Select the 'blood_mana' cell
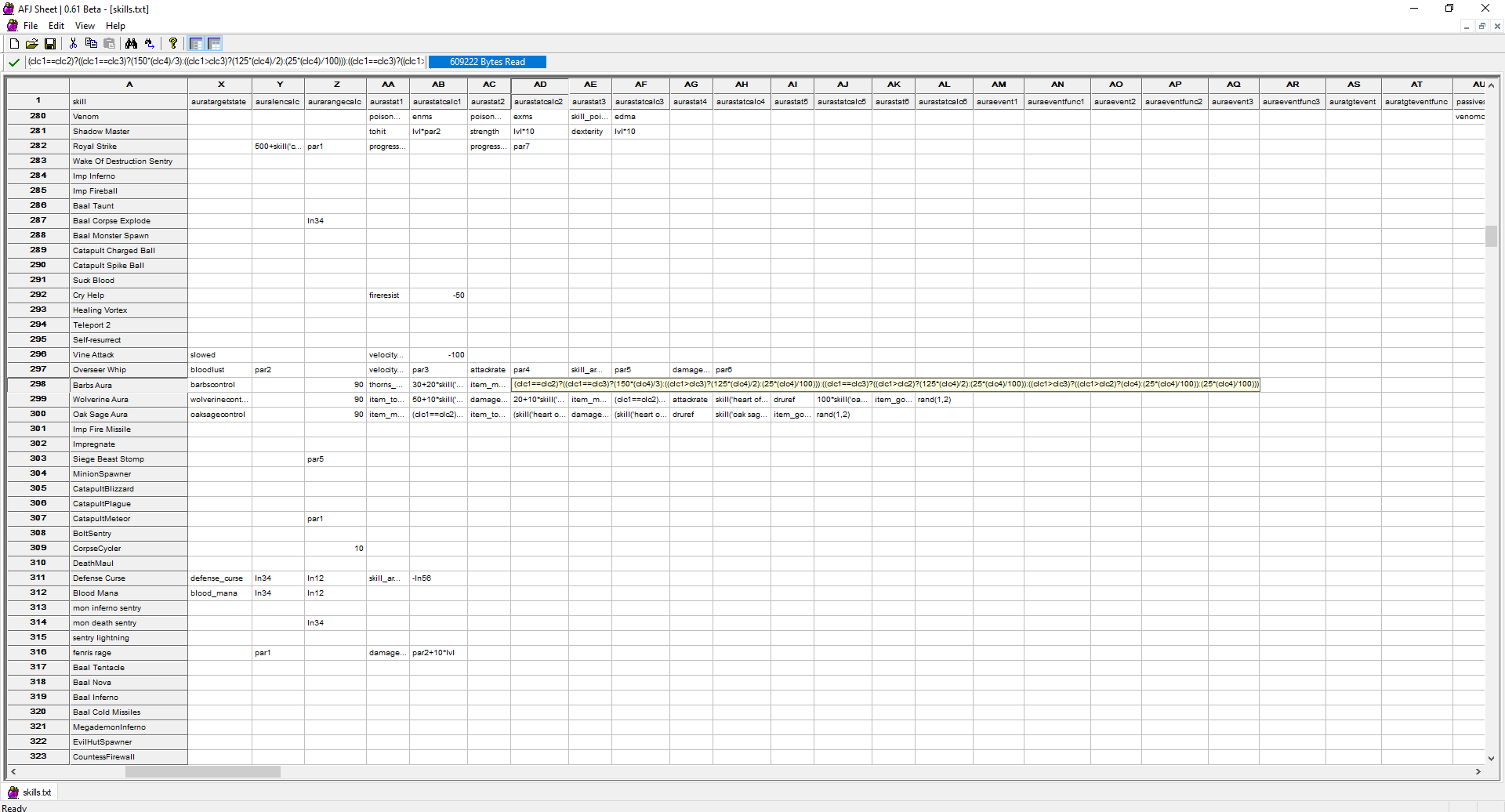Image resolution: width=1505 pixels, height=812 pixels. click(220, 593)
